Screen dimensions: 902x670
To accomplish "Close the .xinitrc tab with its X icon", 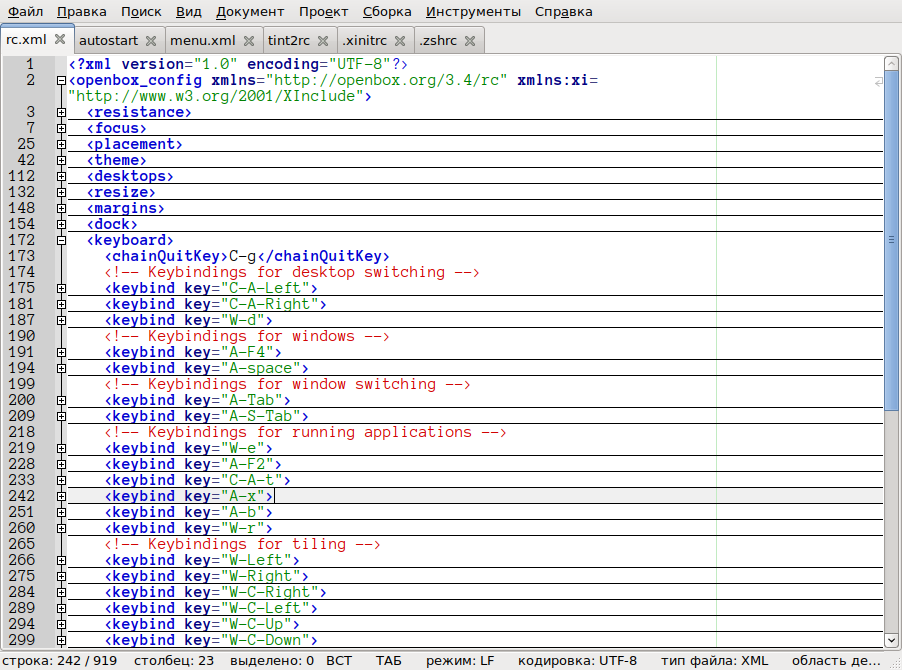I will tap(399, 41).
